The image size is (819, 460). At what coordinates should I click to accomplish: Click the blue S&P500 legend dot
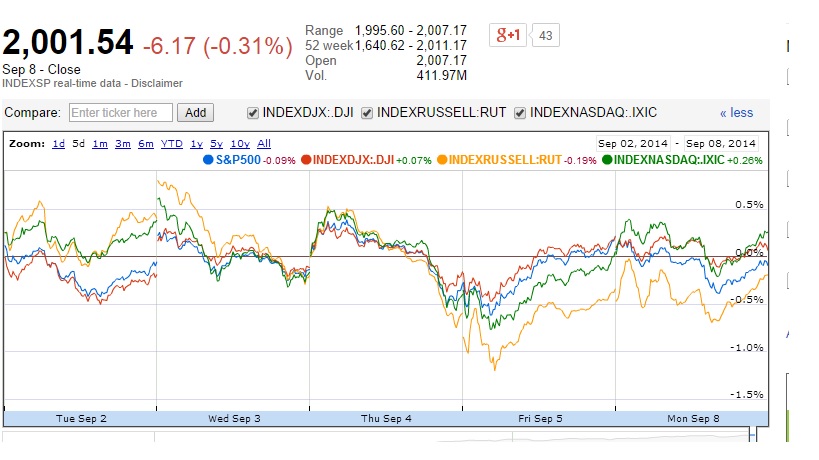click(x=208, y=160)
